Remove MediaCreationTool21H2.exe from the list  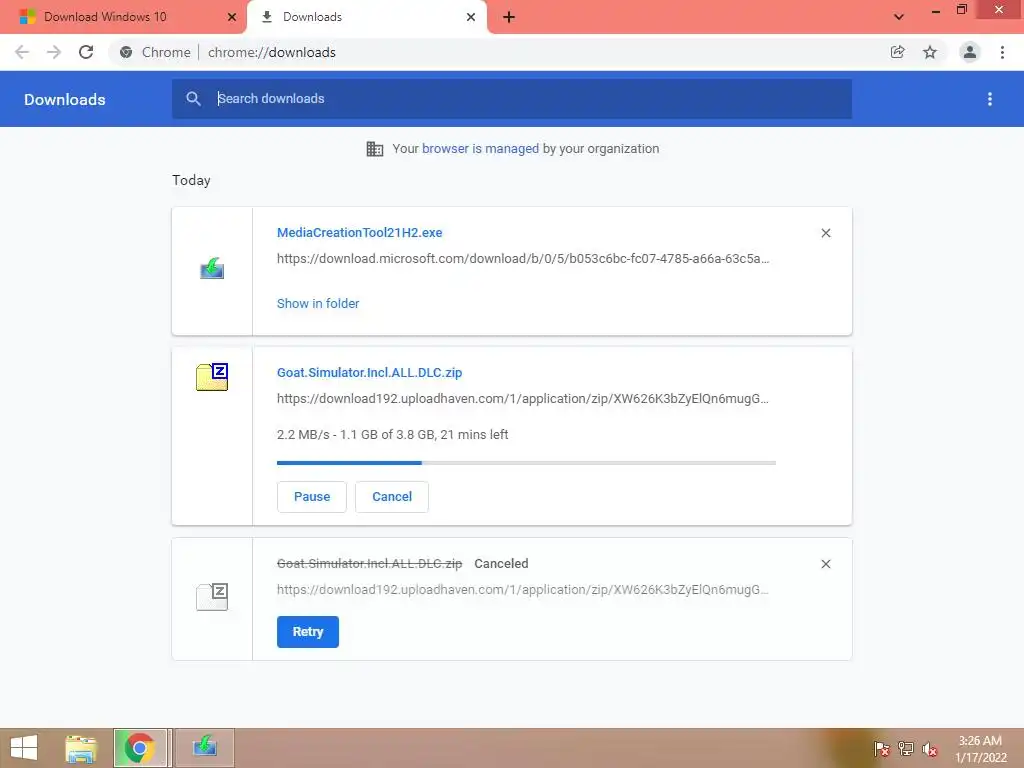click(826, 233)
